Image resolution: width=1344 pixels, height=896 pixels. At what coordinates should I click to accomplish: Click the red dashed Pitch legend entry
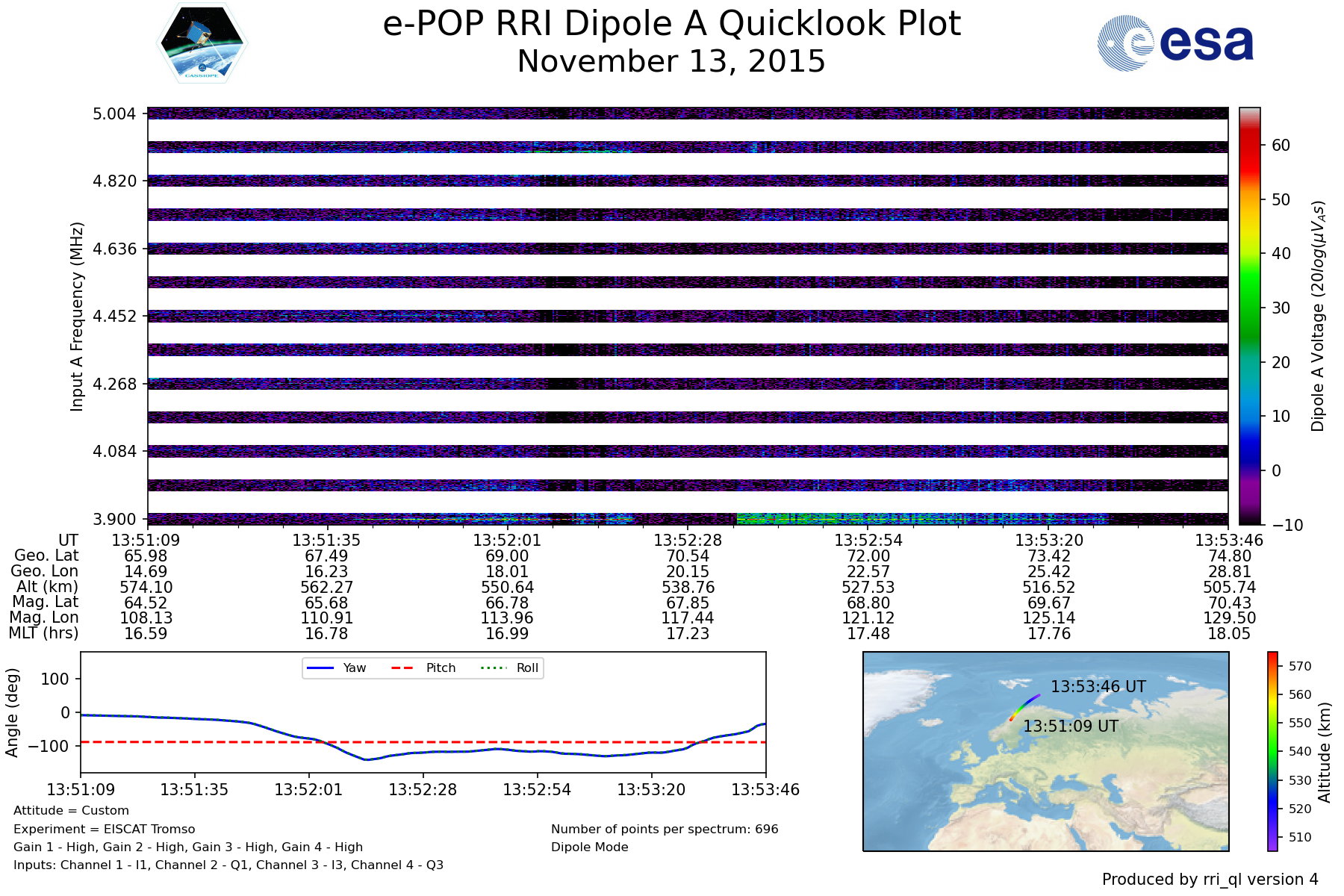[423, 668]
